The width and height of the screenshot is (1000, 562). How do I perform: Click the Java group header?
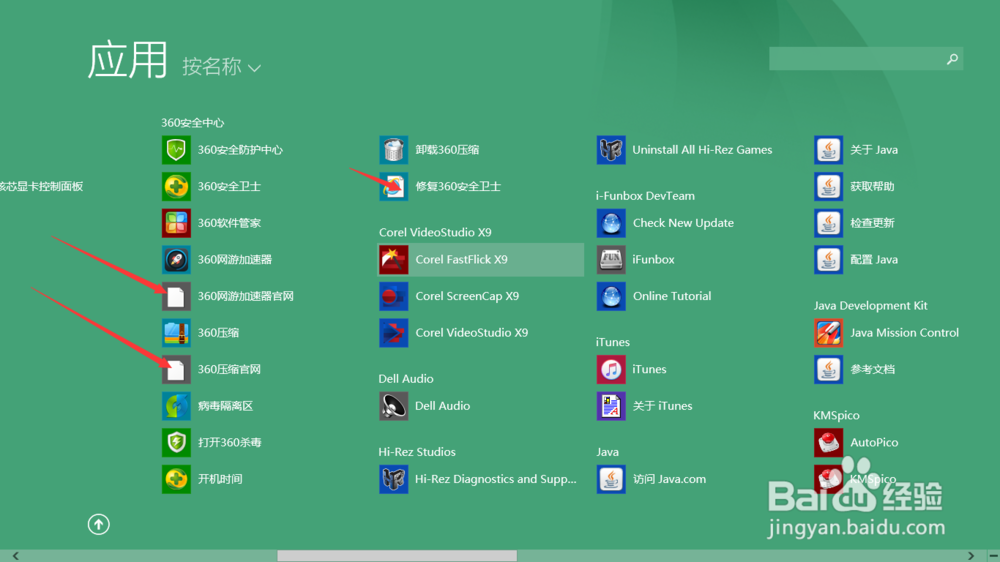click(x=607, y=452)
